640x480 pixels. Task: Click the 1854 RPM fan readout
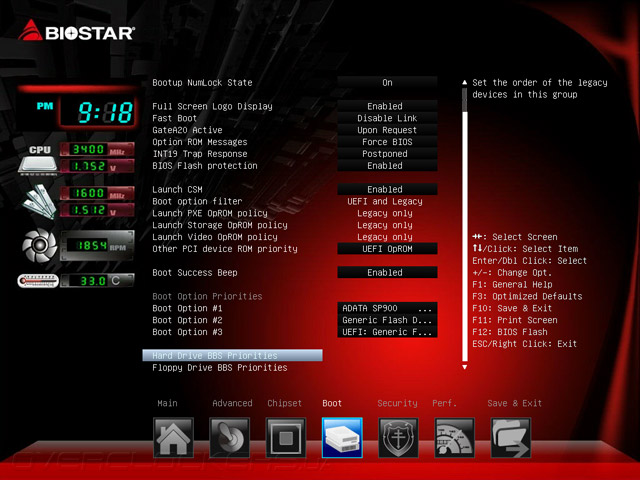(x=97, y=245)
